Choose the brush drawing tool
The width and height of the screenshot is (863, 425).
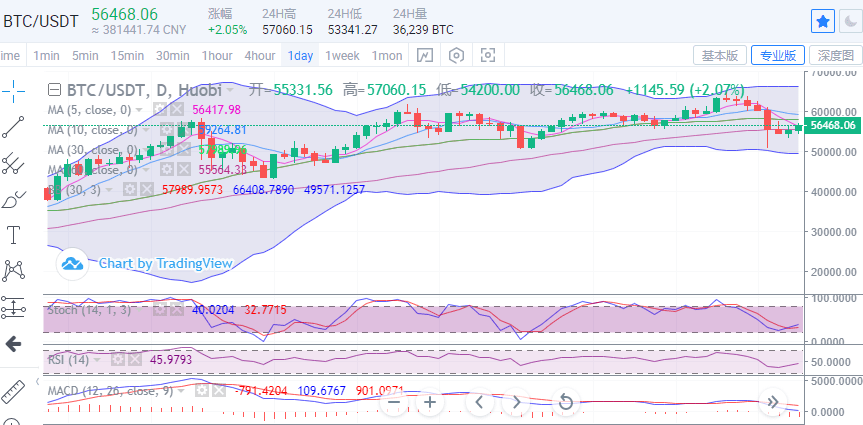click(x=14, y=199)
